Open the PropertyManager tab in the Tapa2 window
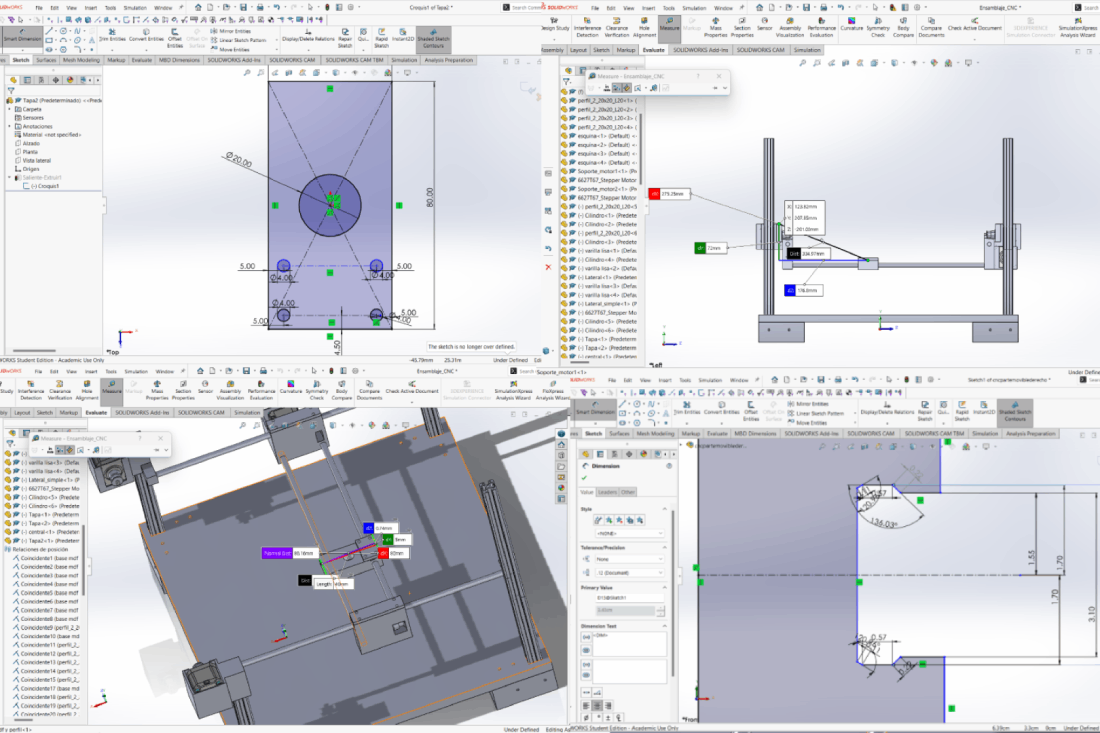 coord(27,80)
